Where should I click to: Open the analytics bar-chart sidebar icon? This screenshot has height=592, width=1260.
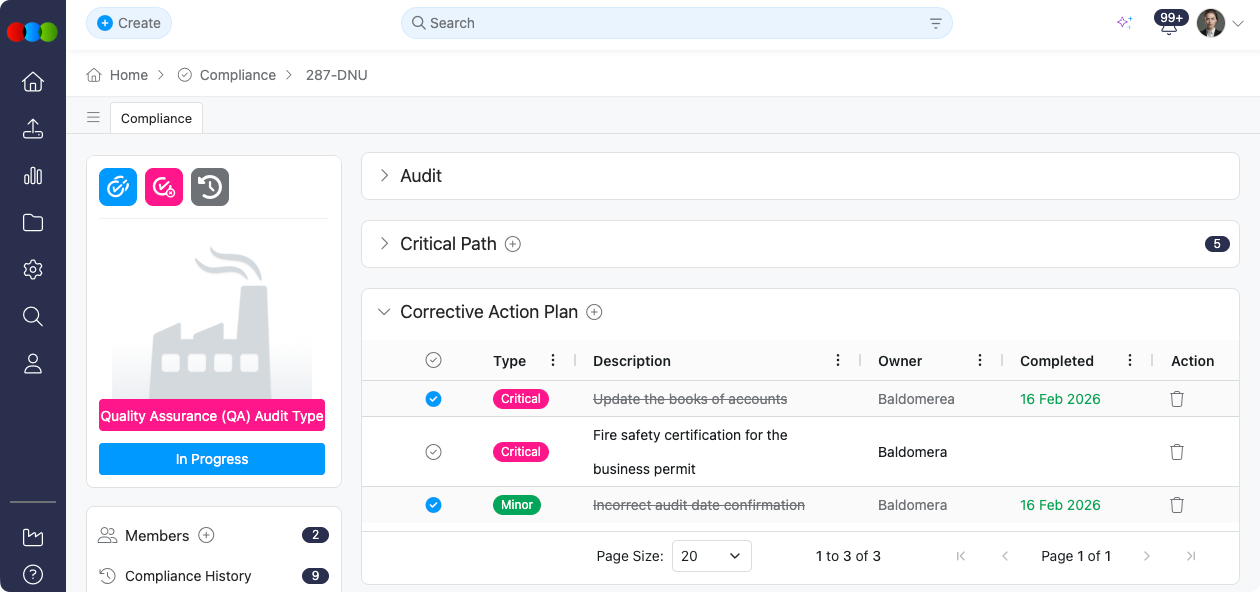click(33, 176)
